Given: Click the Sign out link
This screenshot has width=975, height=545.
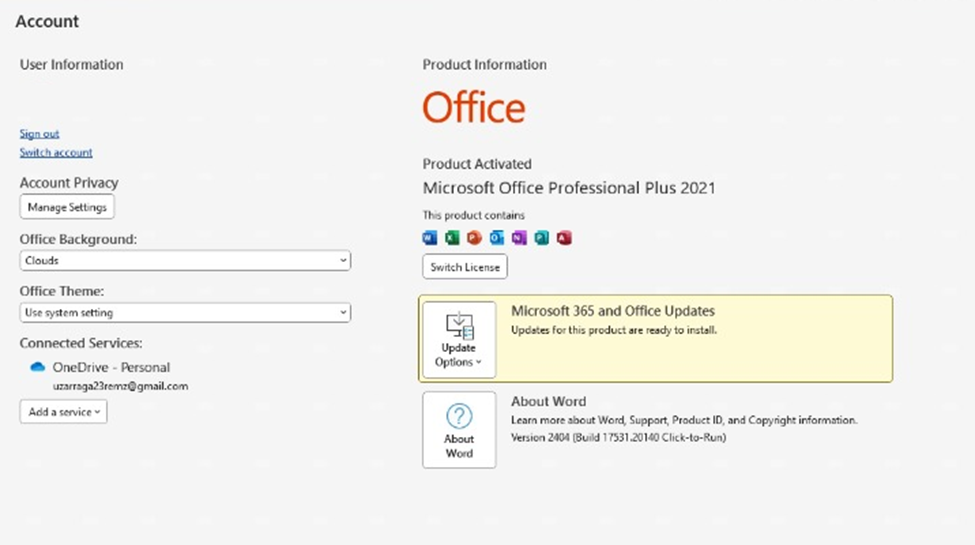Looking at the screenshot, I should point(39,134).
